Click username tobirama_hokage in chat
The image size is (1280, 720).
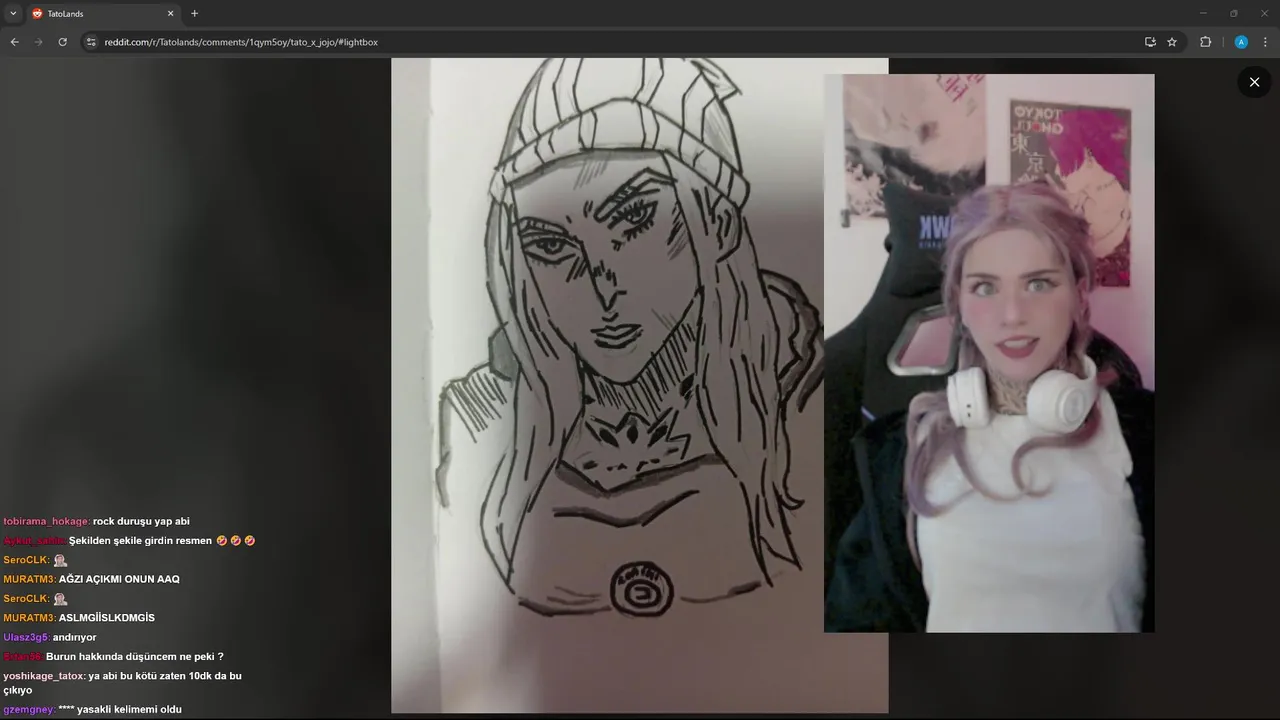click(46, 521)
